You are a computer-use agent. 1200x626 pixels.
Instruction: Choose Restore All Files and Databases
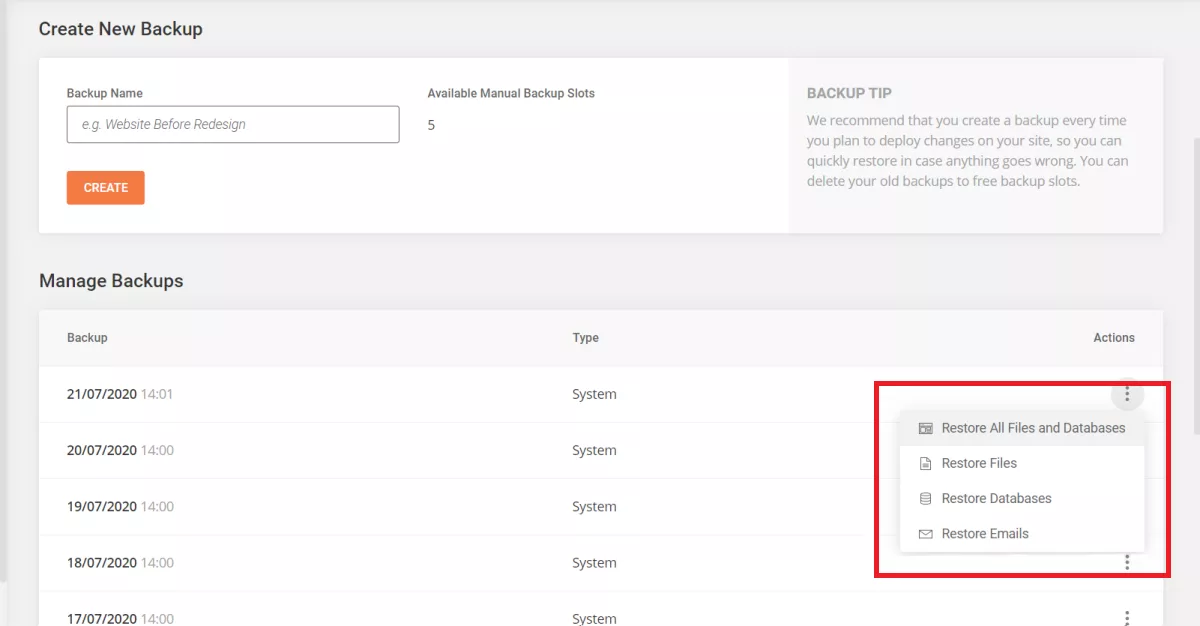[x=1022, y=428]
